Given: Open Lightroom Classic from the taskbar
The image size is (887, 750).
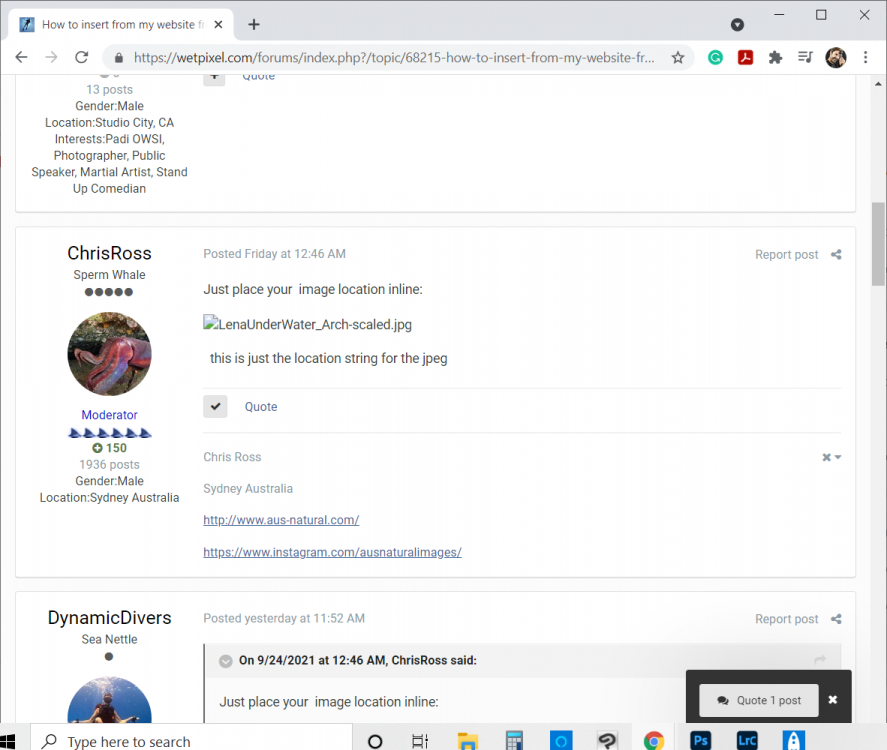Looking at the screenshot, I should point(747,740).
